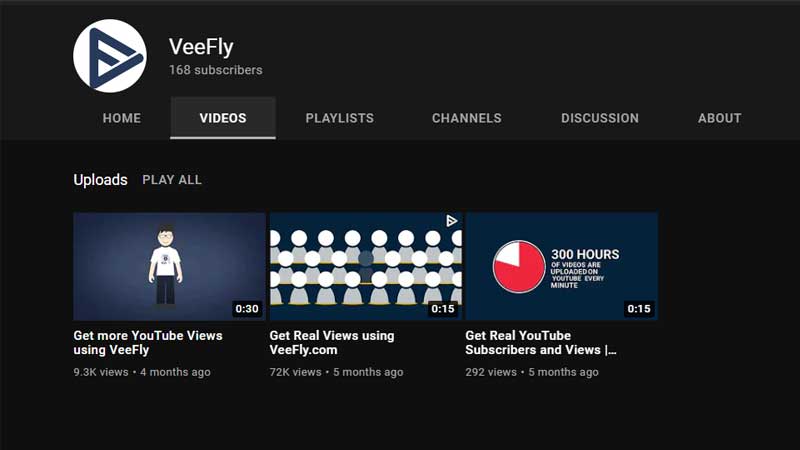This screenshot has height=450, width=800.
Task: Open the CHANNELS tab
Action: pos(466,118)
